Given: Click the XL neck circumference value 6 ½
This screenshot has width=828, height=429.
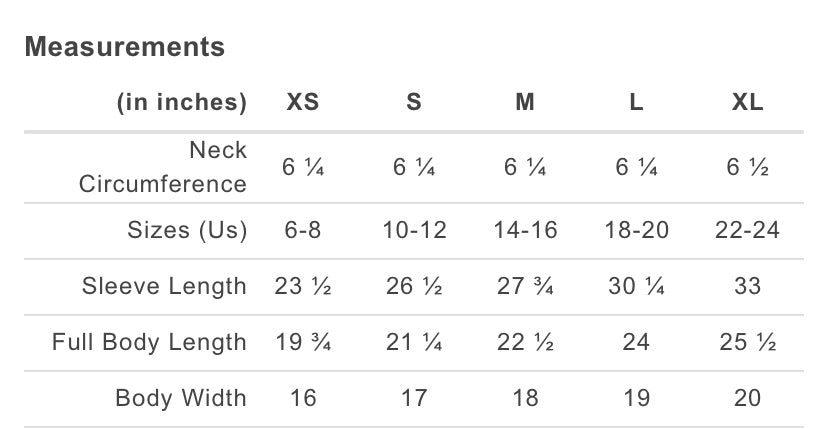Looking at the screenshot, I should [x=747, y=168].
